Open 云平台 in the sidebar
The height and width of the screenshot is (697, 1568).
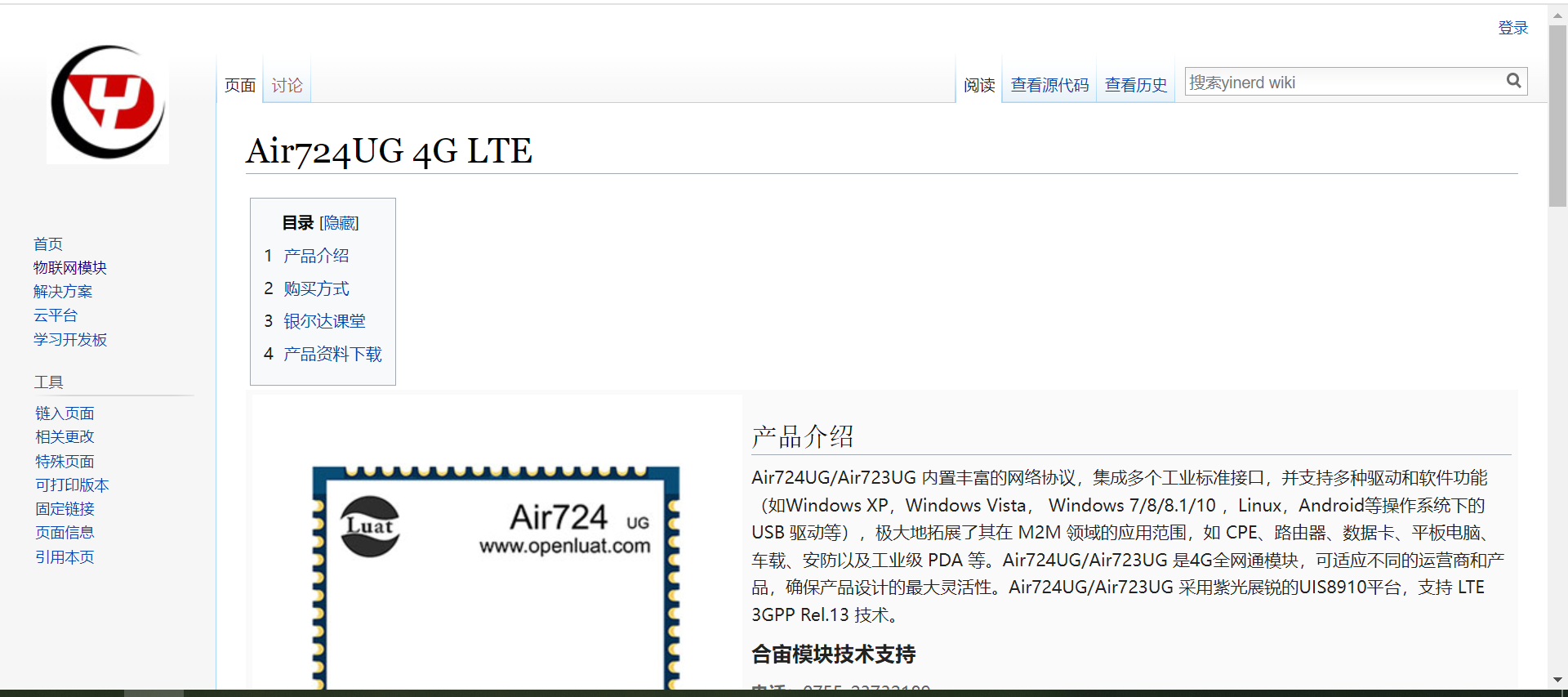[x=56, y=315]
